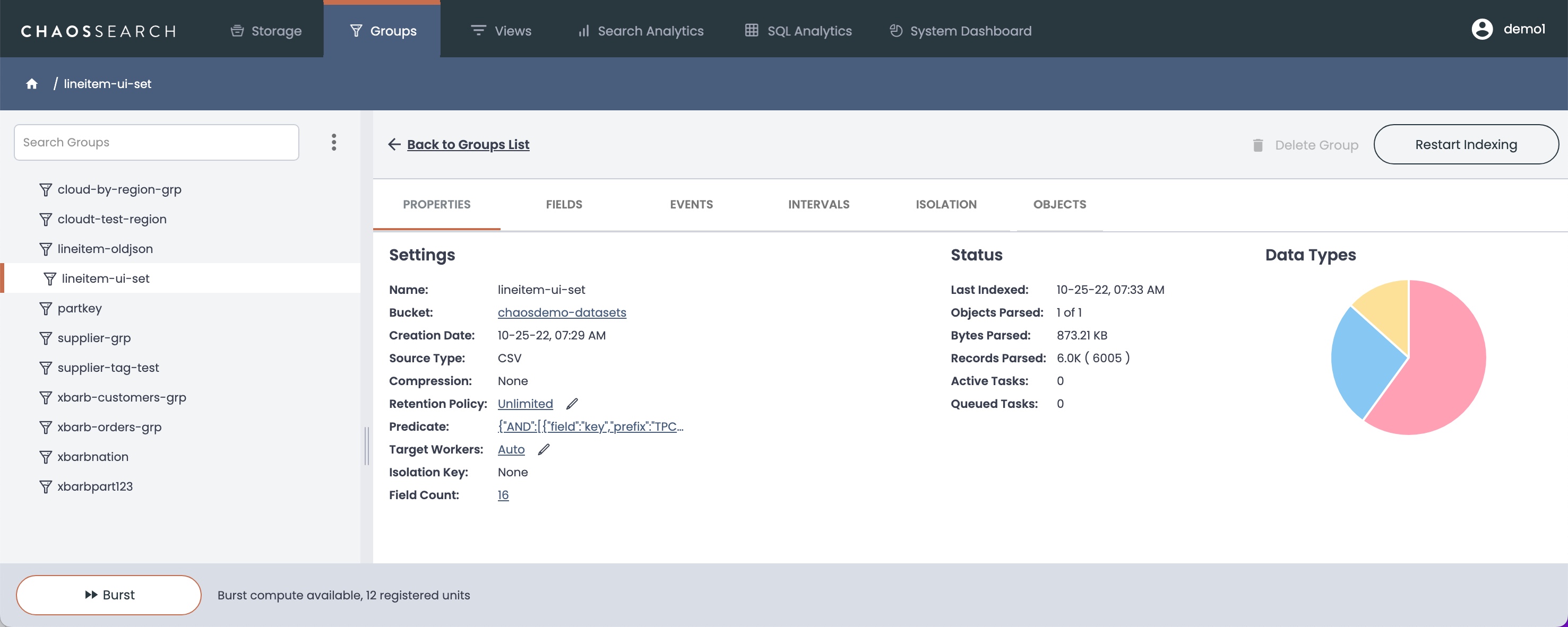
Task: Open the three-dot menu beside Search Groups
Action: (x=333, y=142)
